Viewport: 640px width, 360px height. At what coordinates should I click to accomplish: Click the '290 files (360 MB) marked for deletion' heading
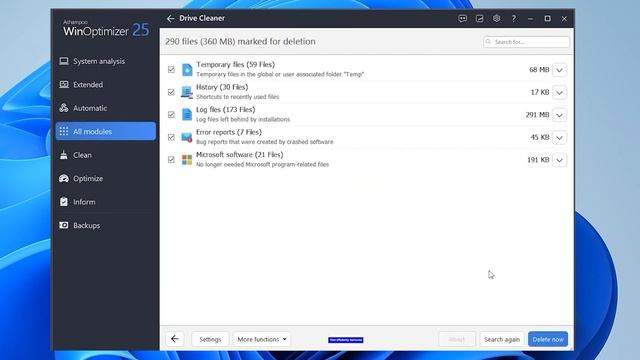pyautogui.click(x=240, y=42)
